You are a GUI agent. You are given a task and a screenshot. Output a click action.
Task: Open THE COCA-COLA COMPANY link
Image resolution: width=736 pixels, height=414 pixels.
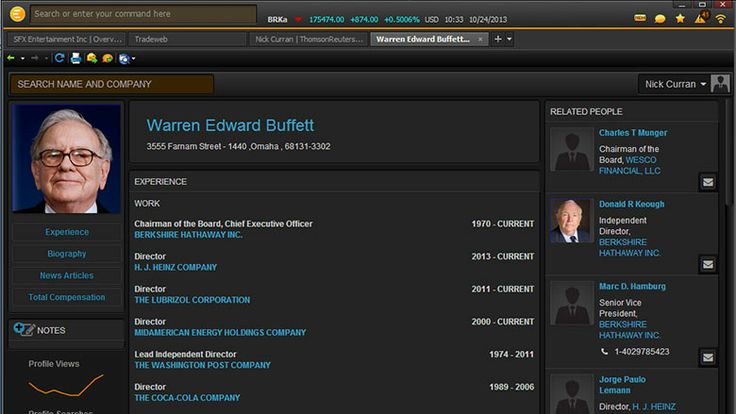point(187,398)
